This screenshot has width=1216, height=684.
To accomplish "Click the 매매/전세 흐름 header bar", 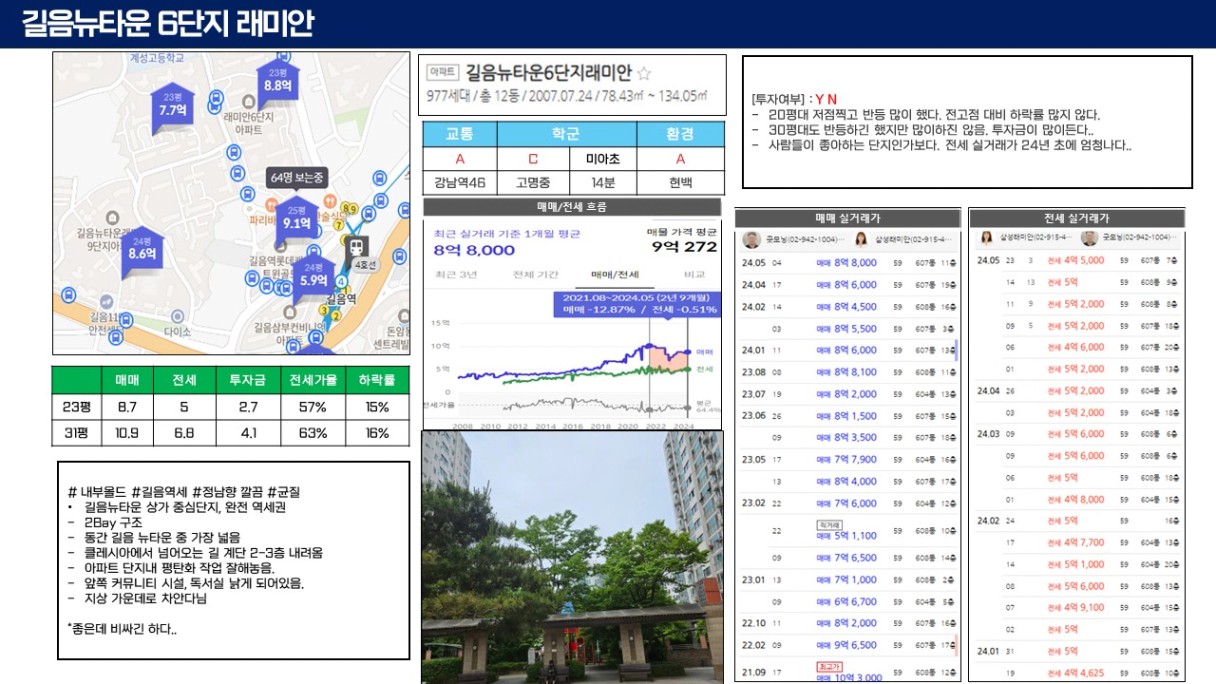I will [x=571, y=207].
